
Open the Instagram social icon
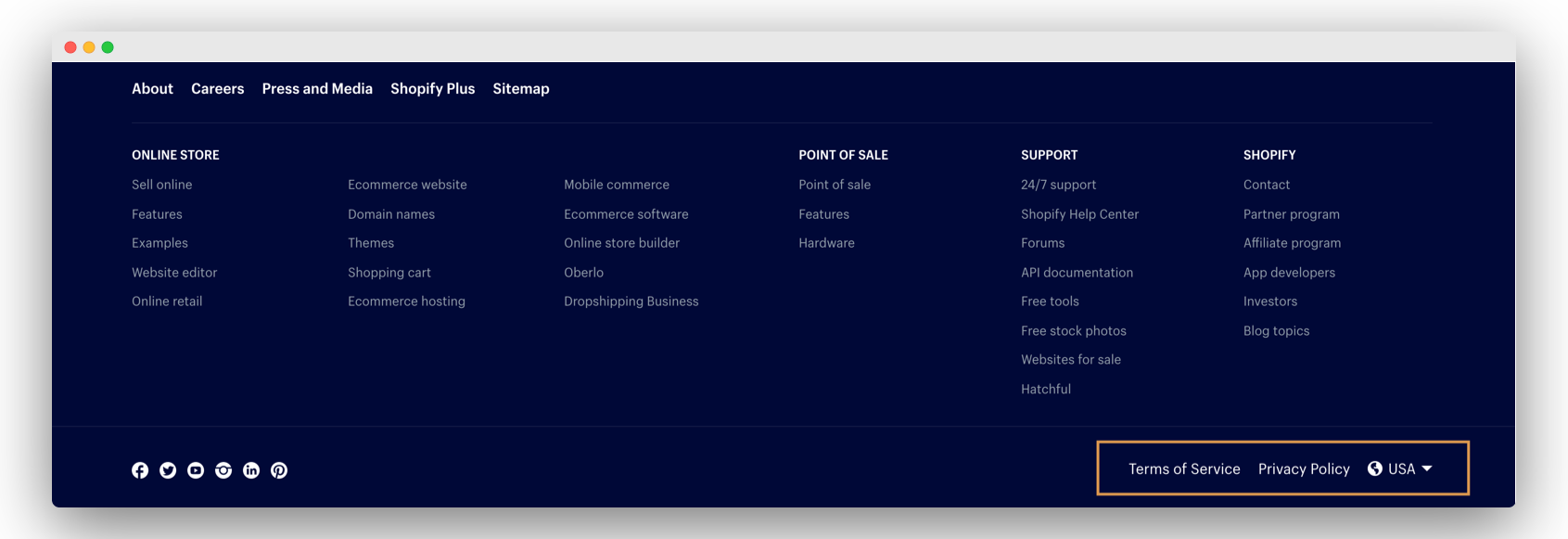[223, 470]
